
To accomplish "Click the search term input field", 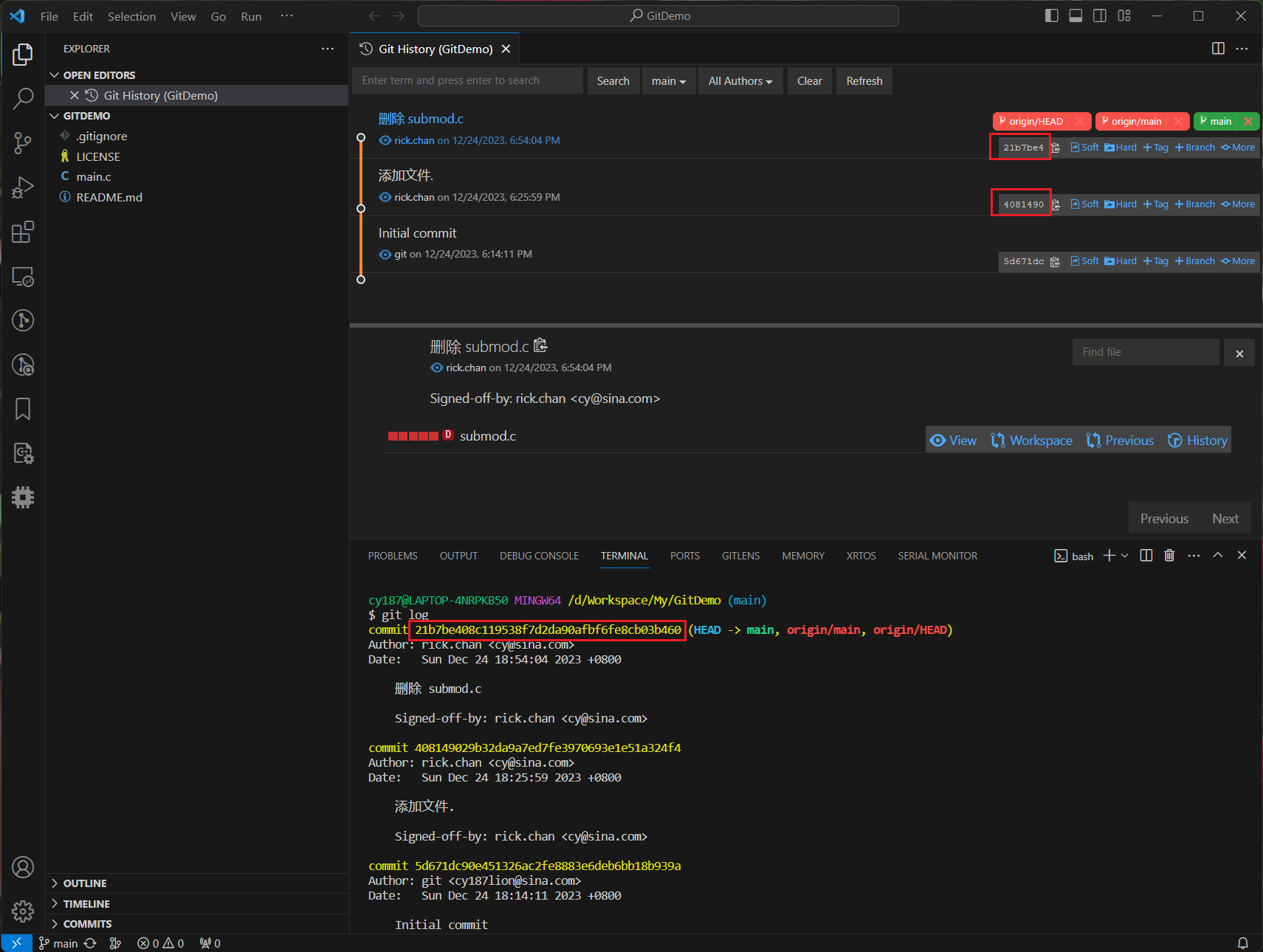I will click(468, 81).
